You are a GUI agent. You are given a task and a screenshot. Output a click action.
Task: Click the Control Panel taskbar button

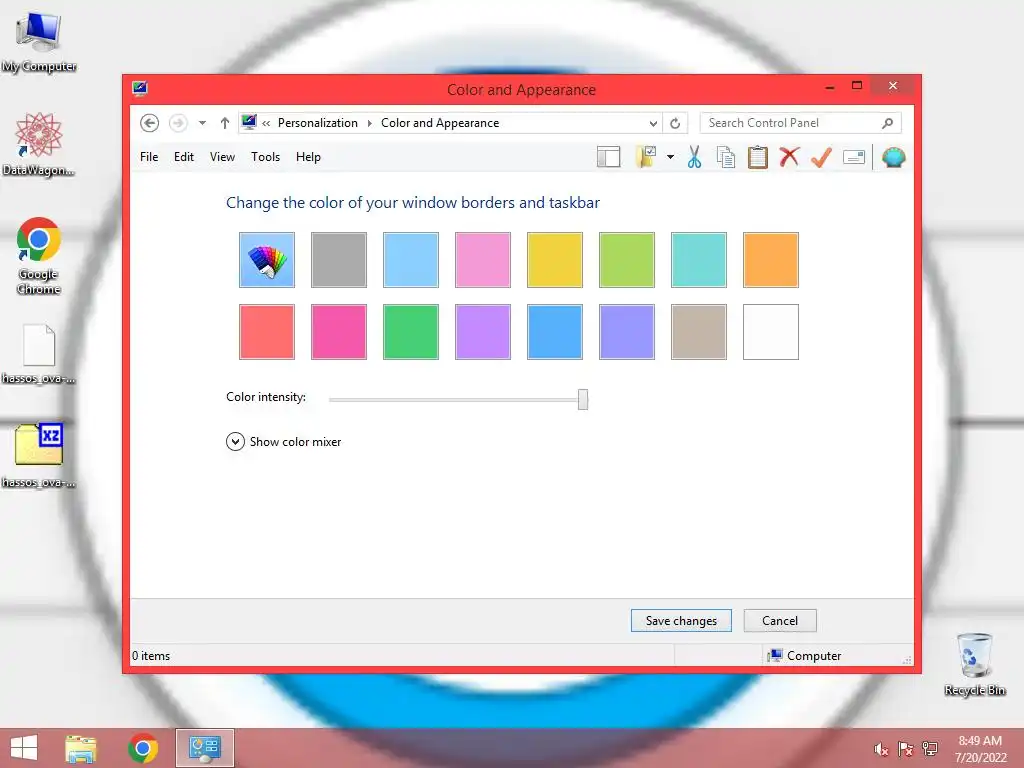(205, 748)
